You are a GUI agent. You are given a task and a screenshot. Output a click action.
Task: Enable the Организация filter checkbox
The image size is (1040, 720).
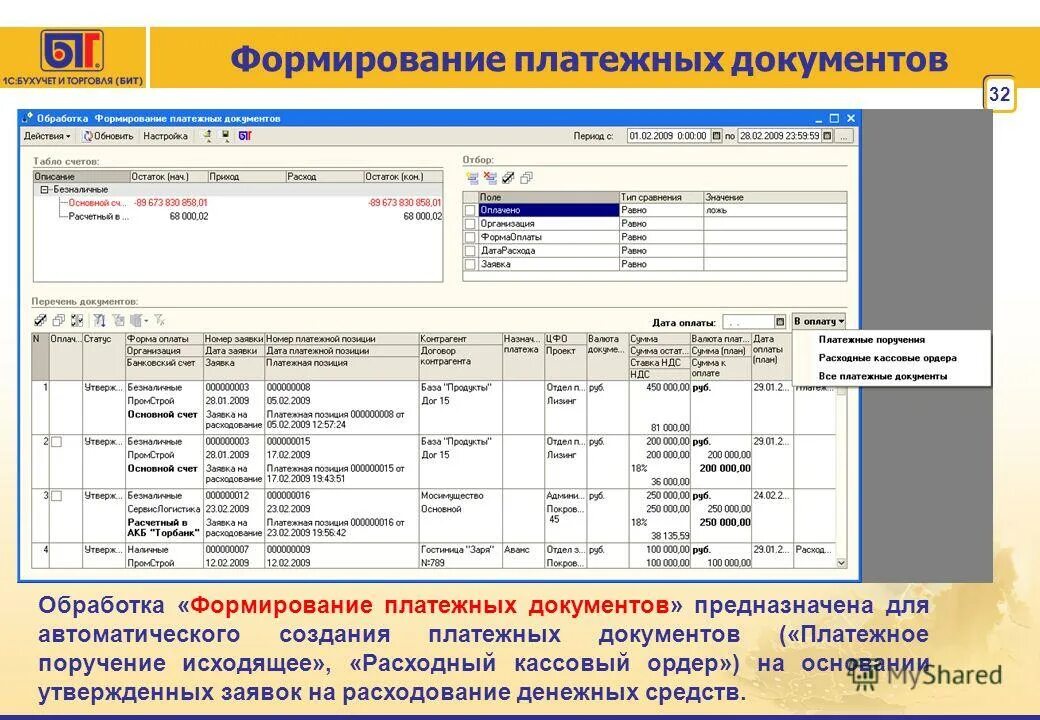(x=468, y=224)
